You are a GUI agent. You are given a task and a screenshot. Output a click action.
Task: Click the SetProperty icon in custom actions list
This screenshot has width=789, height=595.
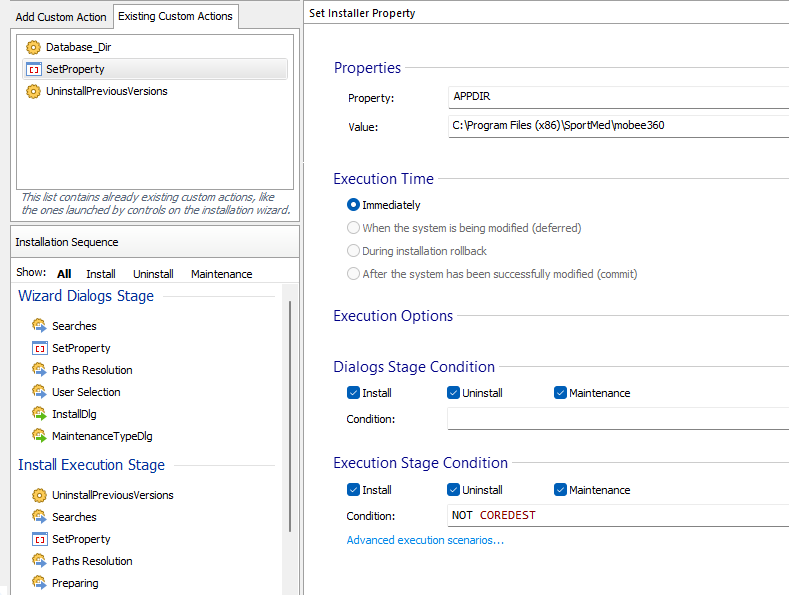33,69
